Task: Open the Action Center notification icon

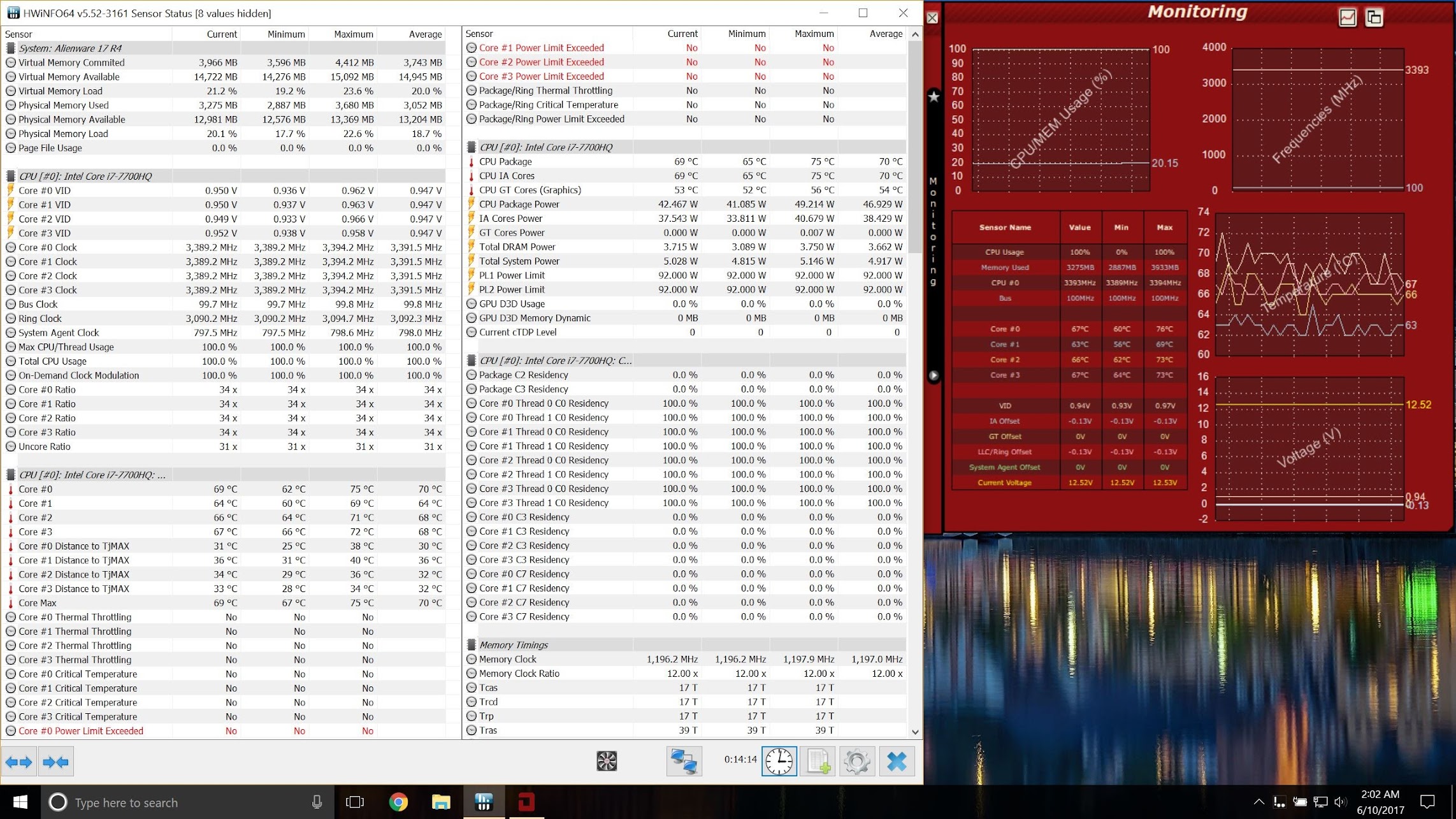Action: pos(1428,802)
